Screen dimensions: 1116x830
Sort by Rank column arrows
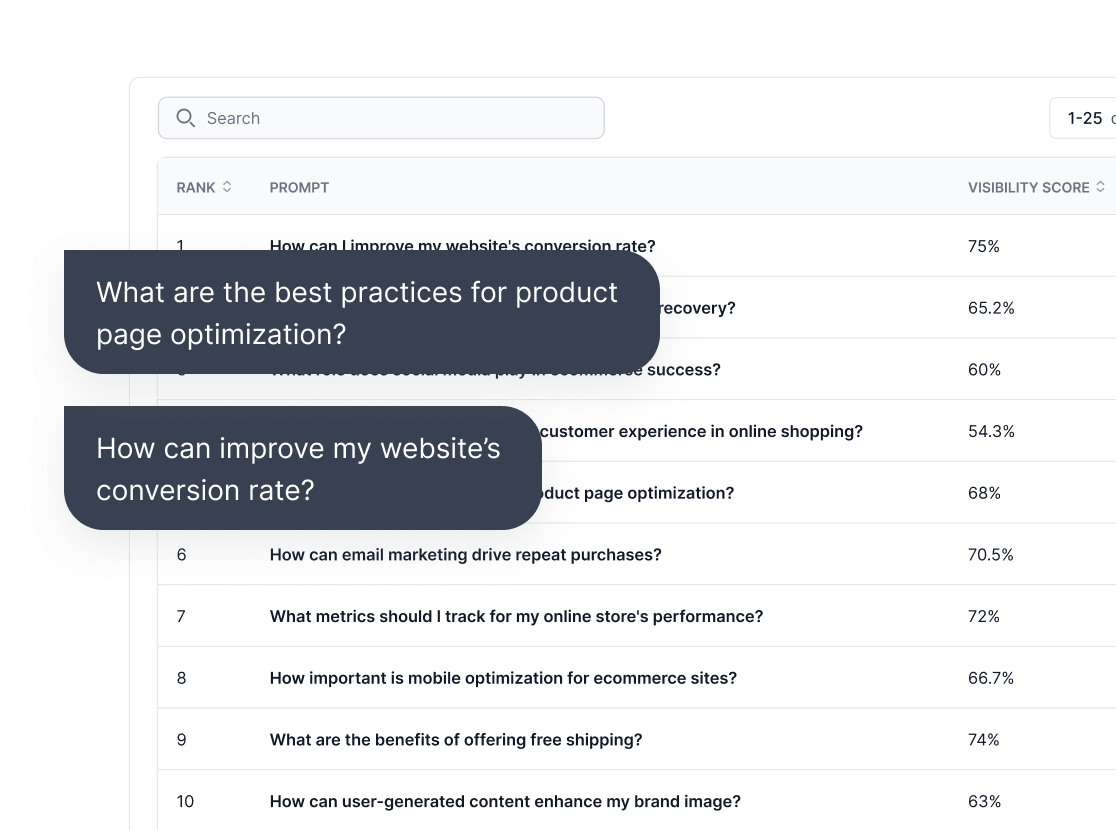pos(227,187)
